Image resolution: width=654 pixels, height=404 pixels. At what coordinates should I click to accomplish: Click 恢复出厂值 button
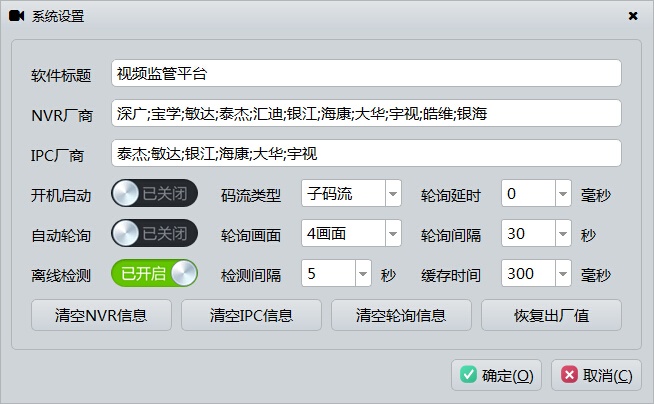[x=551, y=315]
